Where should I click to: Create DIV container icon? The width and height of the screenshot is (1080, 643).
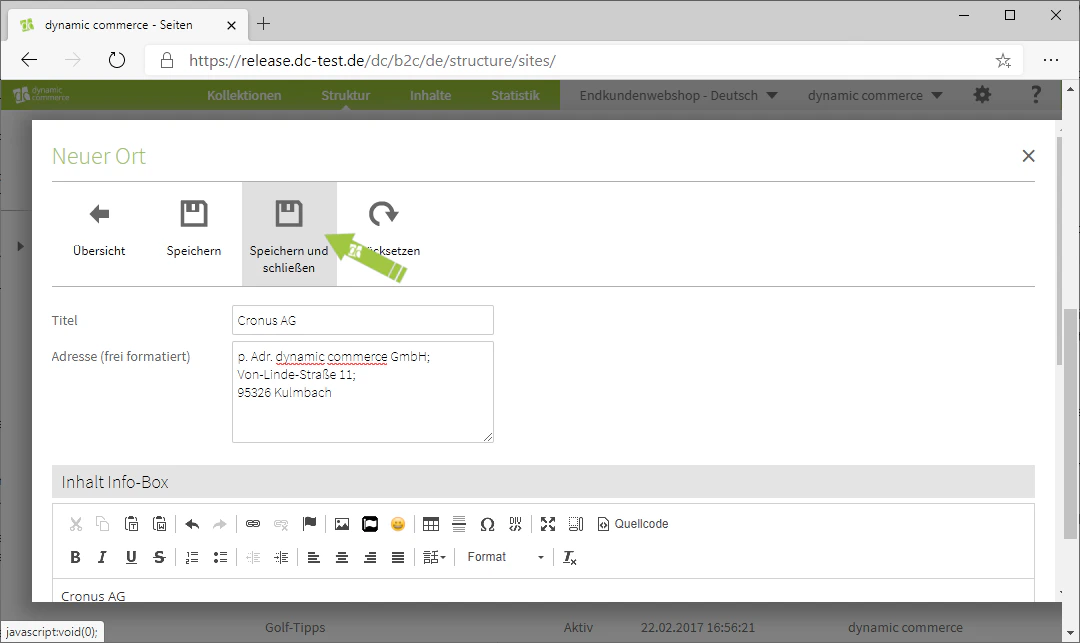click(515, 524)
